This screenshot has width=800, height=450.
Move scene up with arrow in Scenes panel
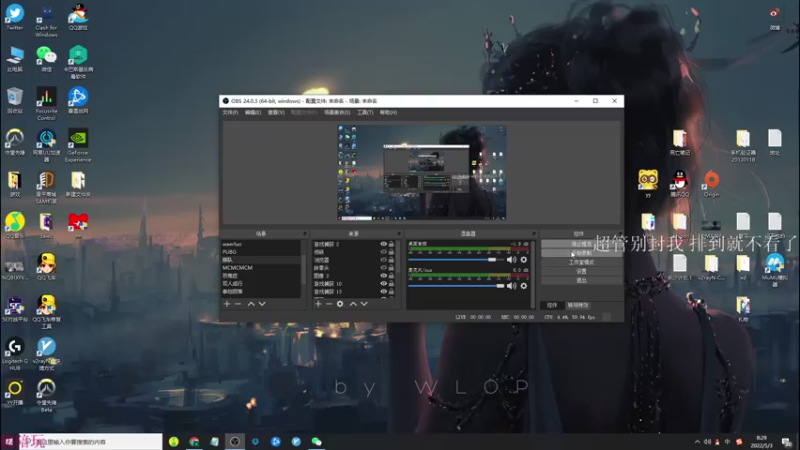[251, 304]
